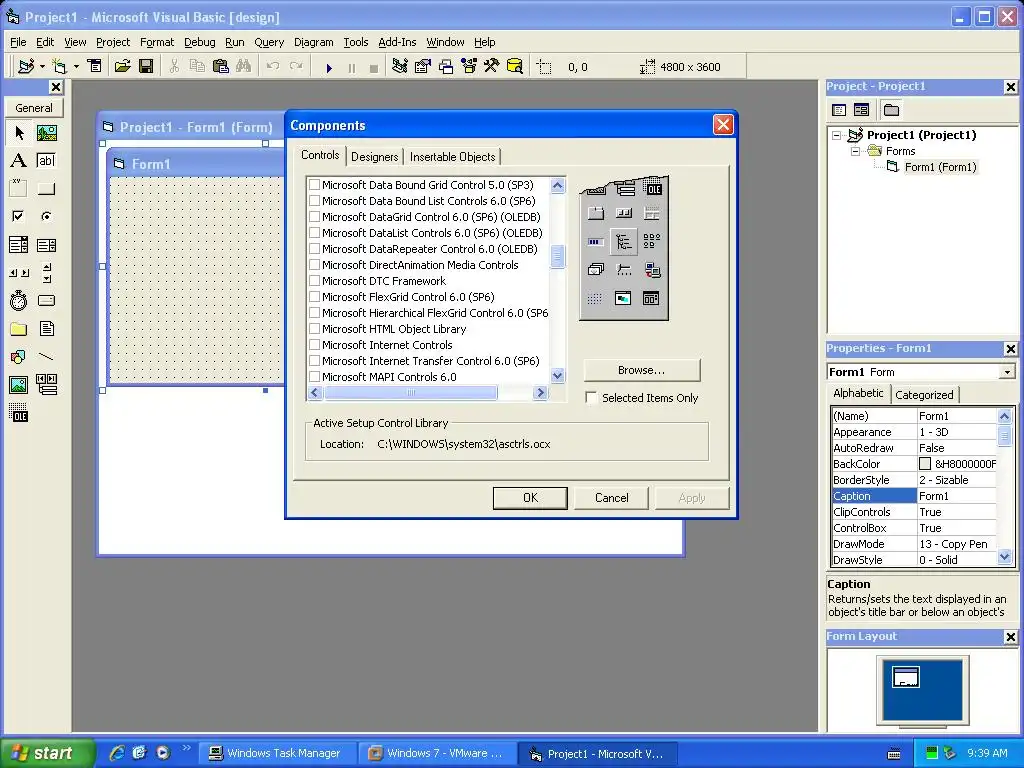Viewport: 1024px width, 768px height.
Task: Click View Code icon in Project panel
Action: 839,110
